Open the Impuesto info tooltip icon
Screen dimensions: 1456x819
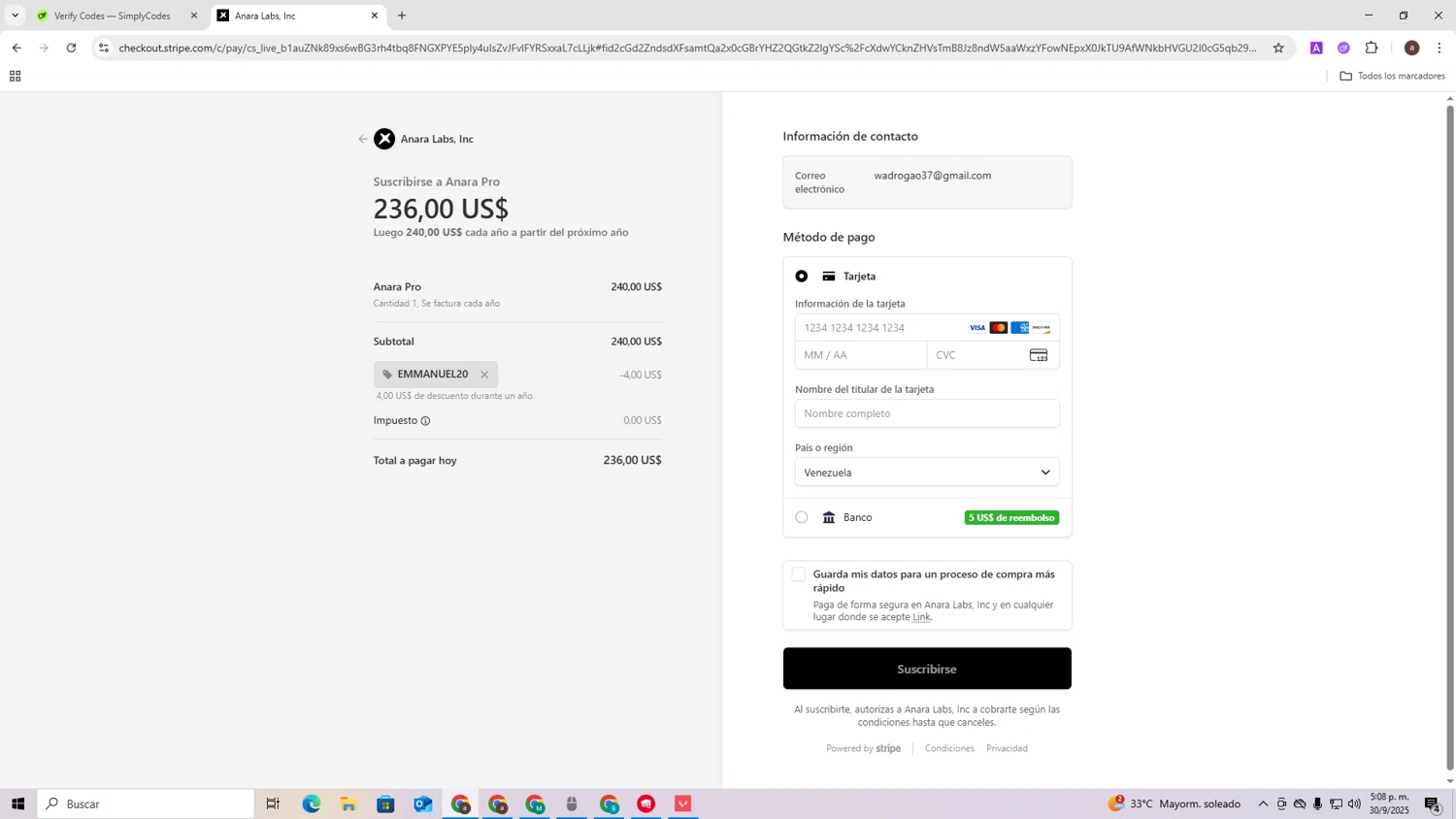pos(425,421)
